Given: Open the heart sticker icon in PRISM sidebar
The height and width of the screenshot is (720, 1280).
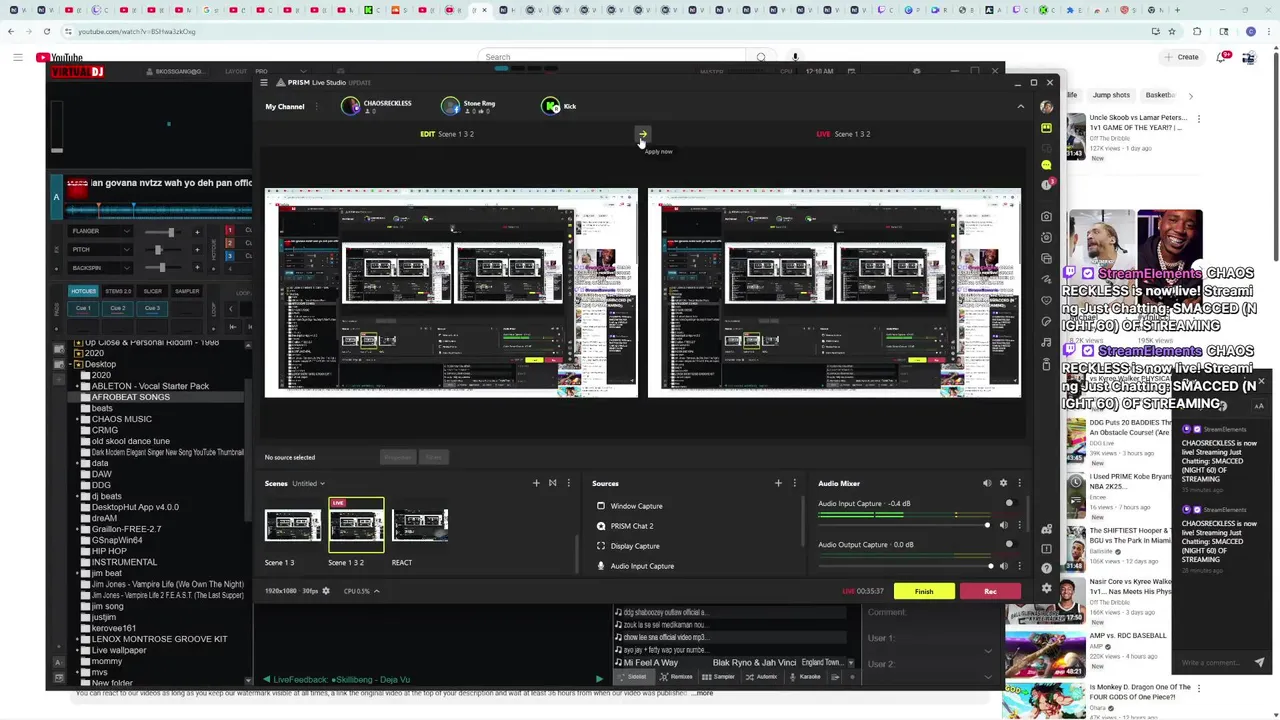Looking at the screenshot, I should 1046,300.
